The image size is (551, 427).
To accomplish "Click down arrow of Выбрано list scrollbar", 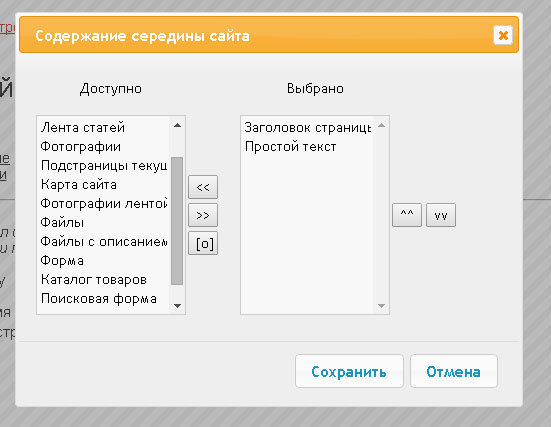I will [381, 306].
